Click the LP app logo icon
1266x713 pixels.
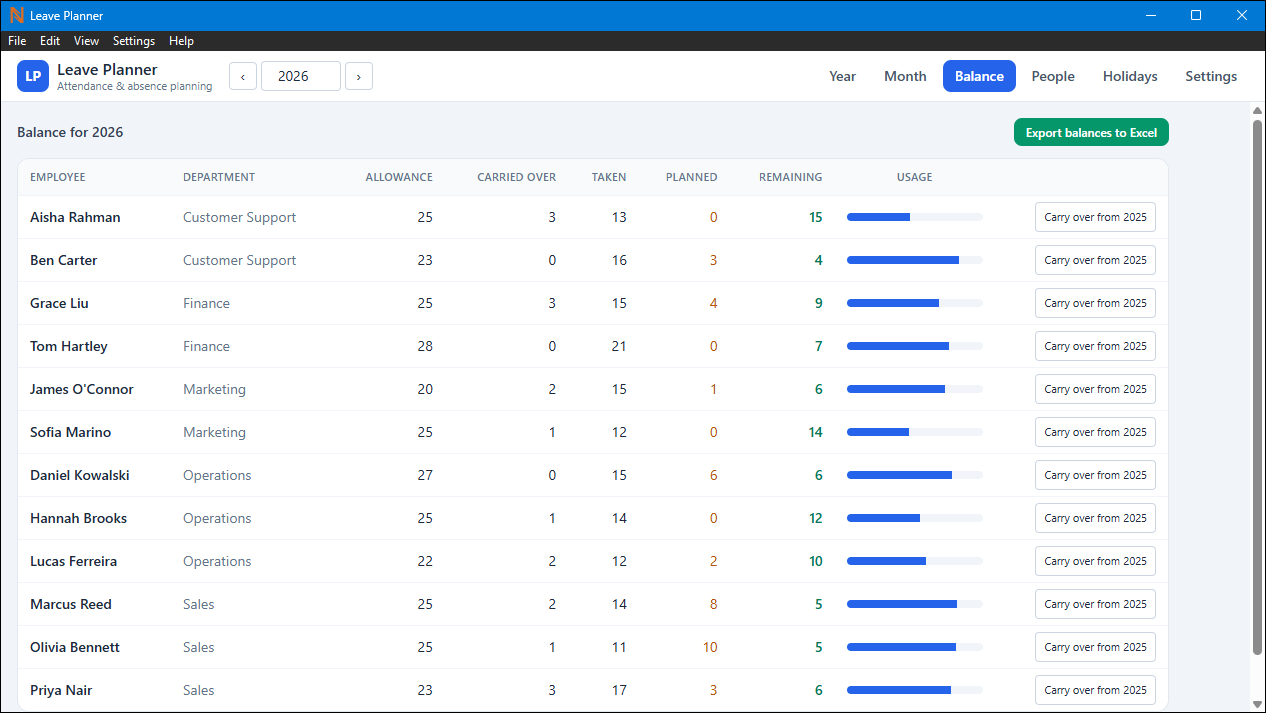(33, 76)
